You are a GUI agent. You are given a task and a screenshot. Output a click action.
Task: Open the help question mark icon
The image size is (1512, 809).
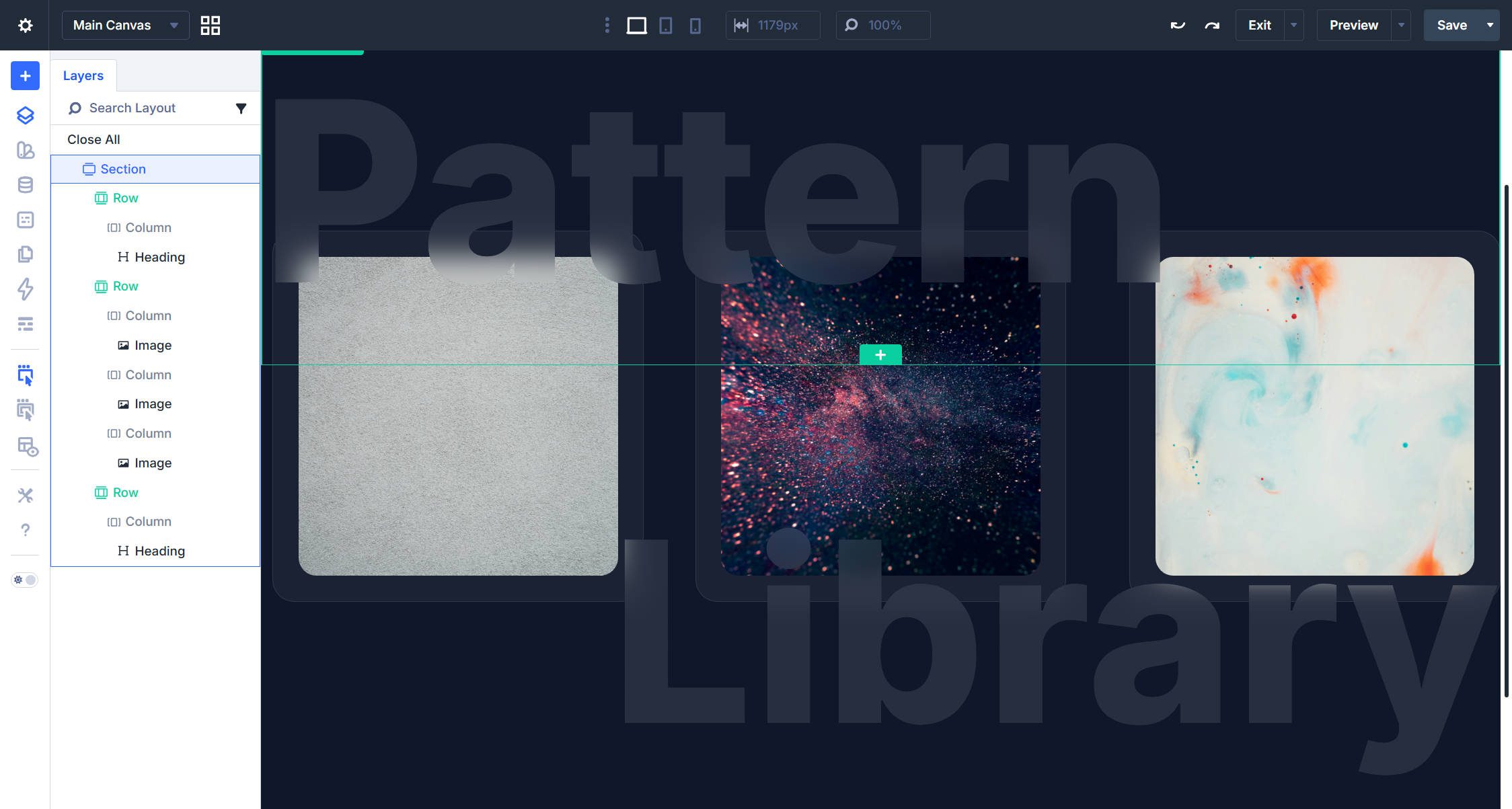(25, 529)
